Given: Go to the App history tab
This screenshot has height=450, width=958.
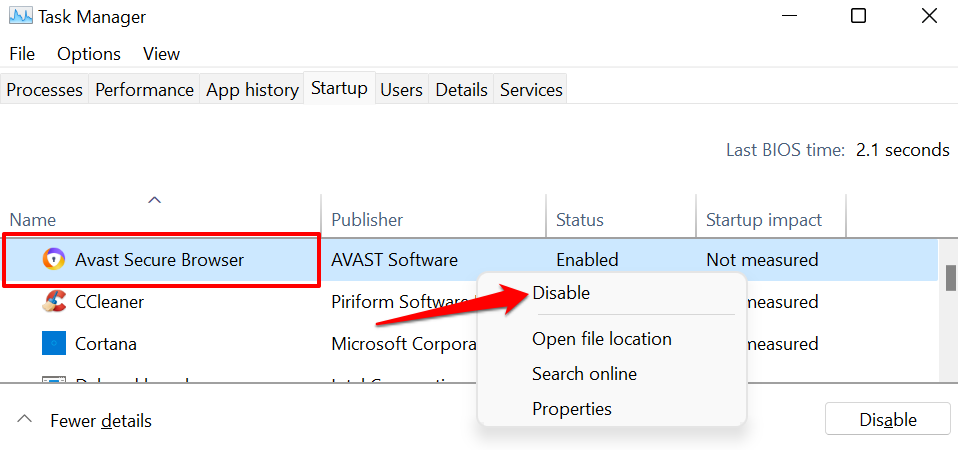Looking at the screenshot, I should tap(252, 90).
